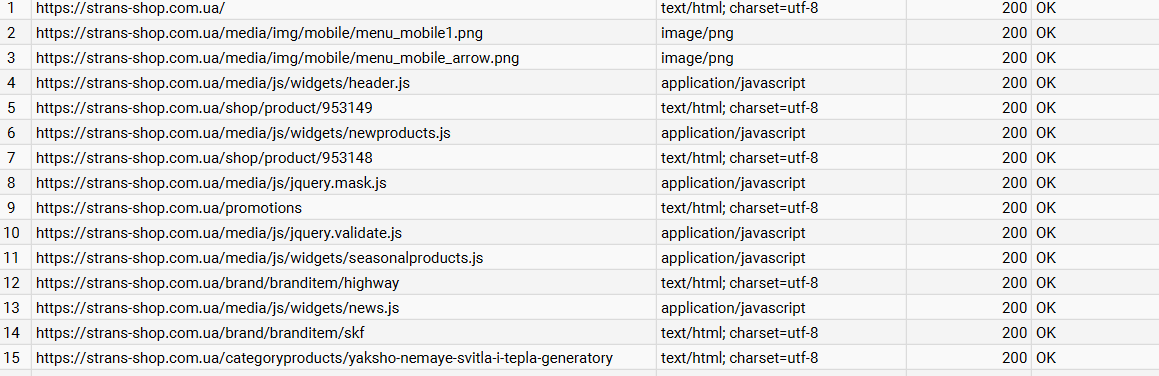The image size is (1159, 376).
Task: Click the promotions page URL
Action: pyautogui.click(x=169, y=208)
